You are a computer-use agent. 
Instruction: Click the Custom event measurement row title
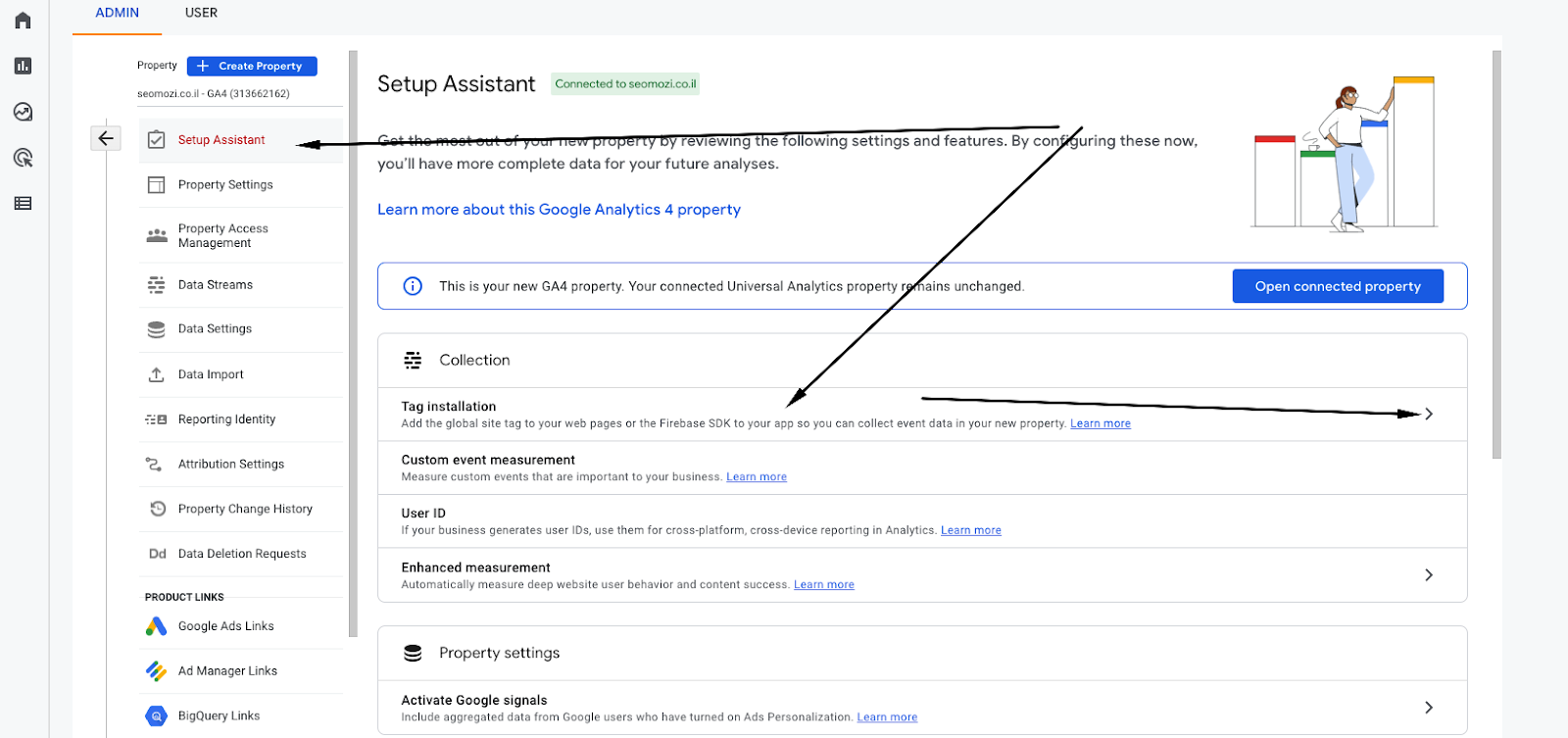(488, 460)
